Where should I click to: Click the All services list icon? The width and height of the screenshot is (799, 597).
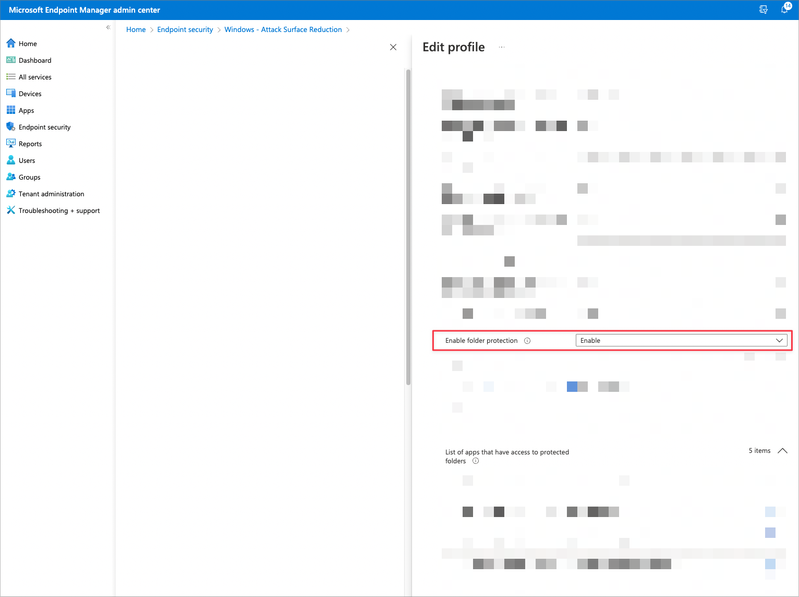coord(11,77)
